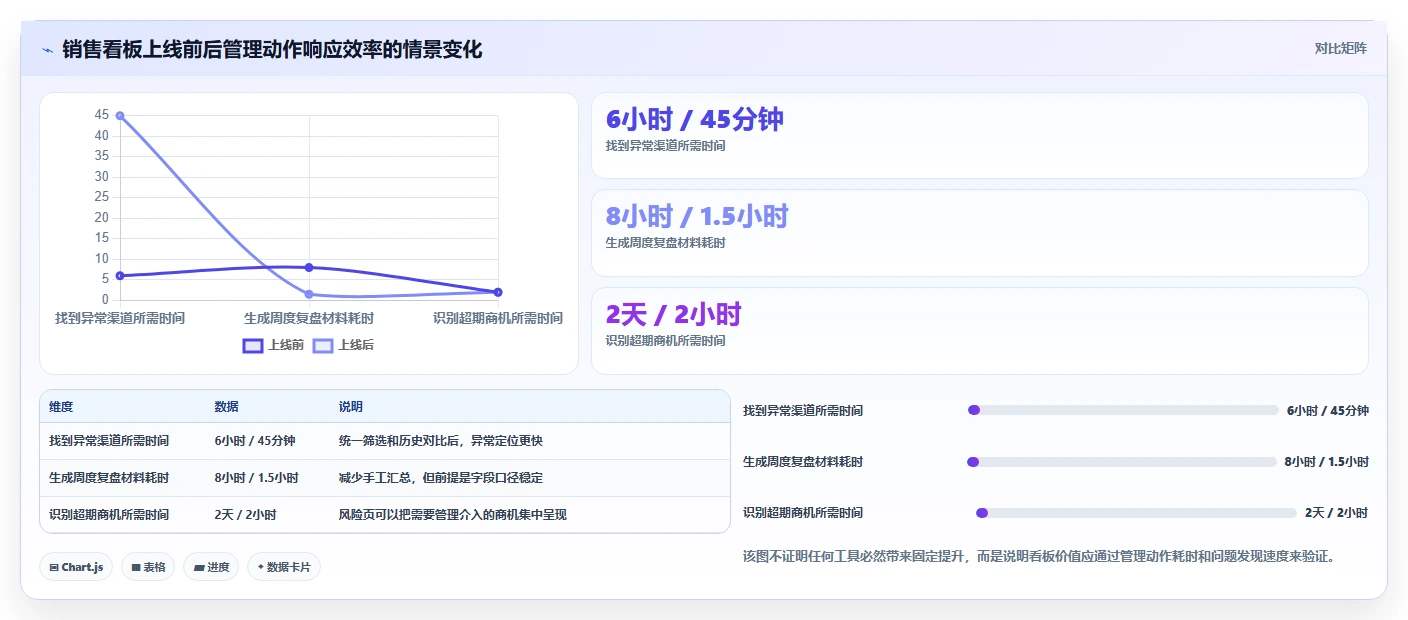Click table cell 生成周度复盘材料耗时 in 维度 column
This screenshot has height=620, width=1408.
pyautogui.click(x=109, y=477)
